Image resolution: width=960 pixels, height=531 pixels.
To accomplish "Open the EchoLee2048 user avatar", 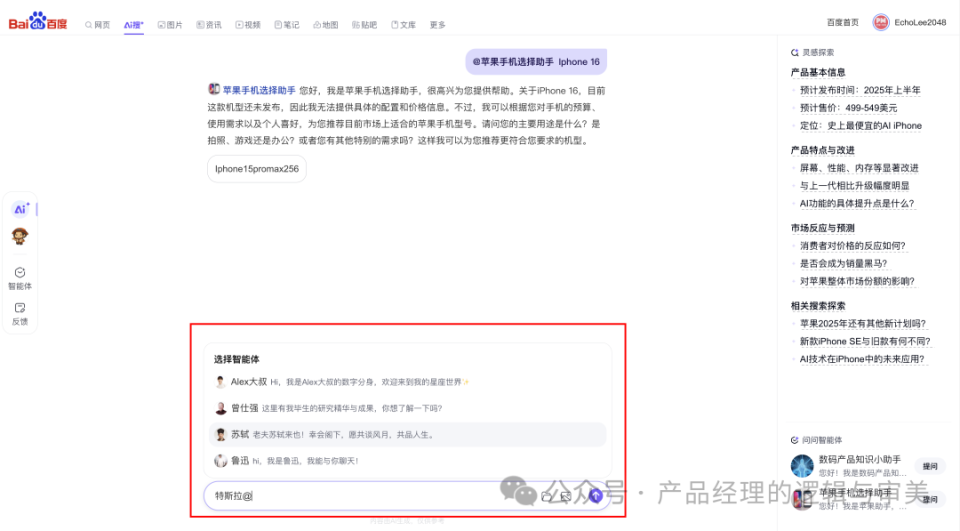I will 880,23.
